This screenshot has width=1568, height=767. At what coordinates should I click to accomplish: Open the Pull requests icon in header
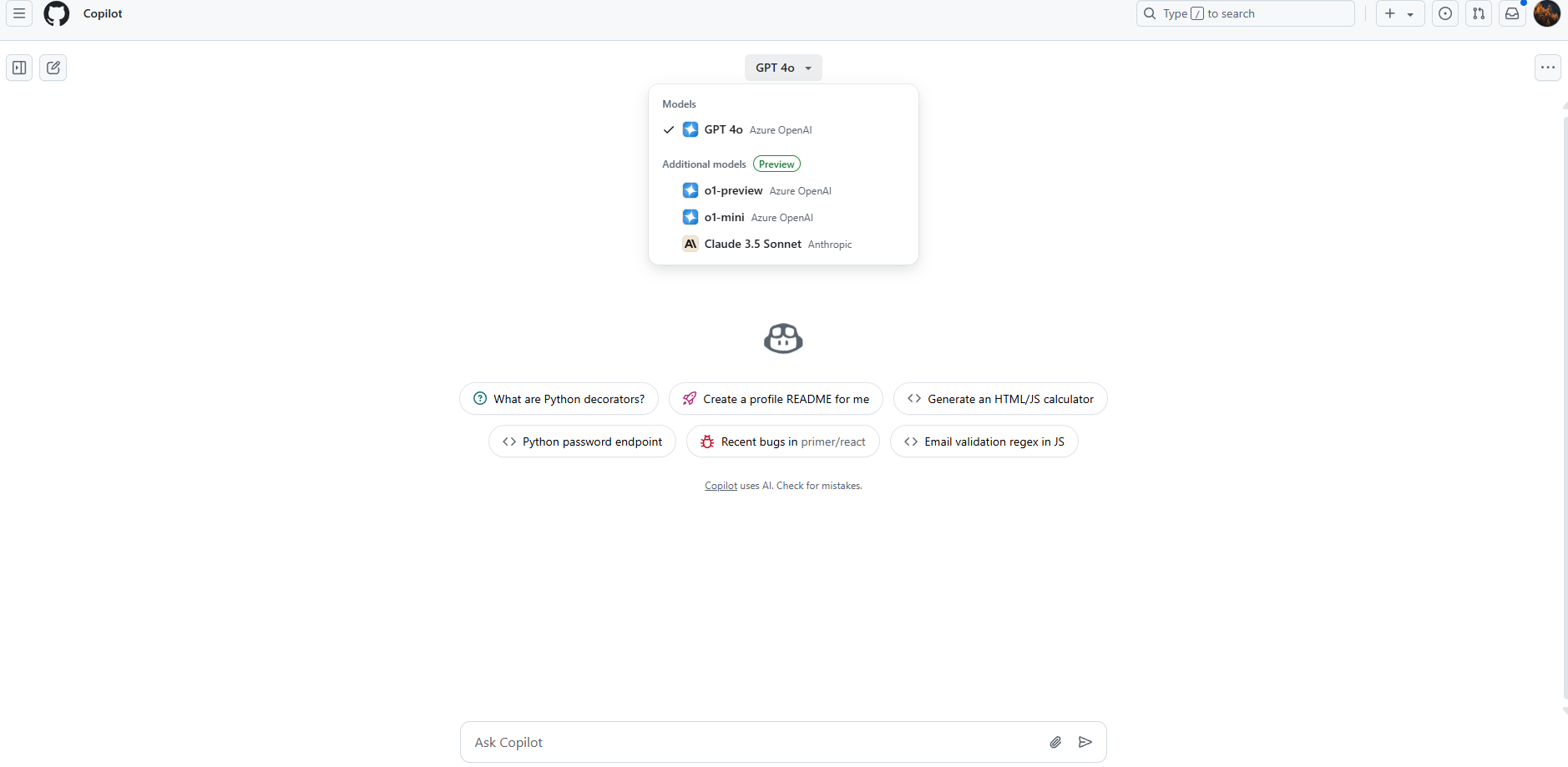click(x=1479, y=13)
